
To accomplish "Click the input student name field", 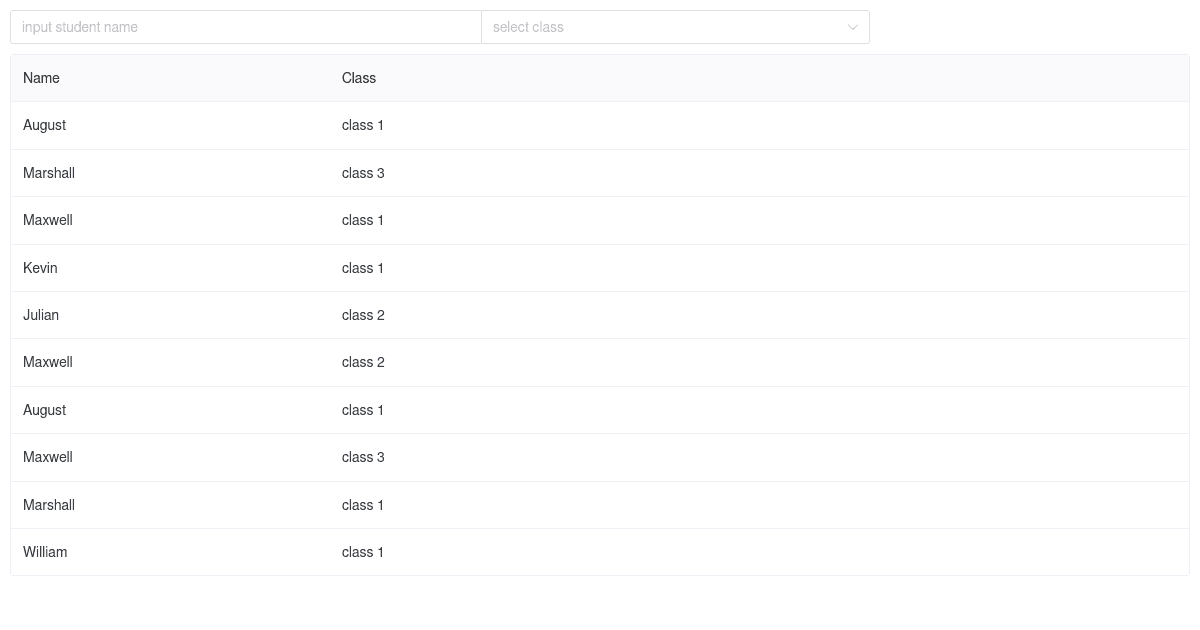I will (245, 27).
